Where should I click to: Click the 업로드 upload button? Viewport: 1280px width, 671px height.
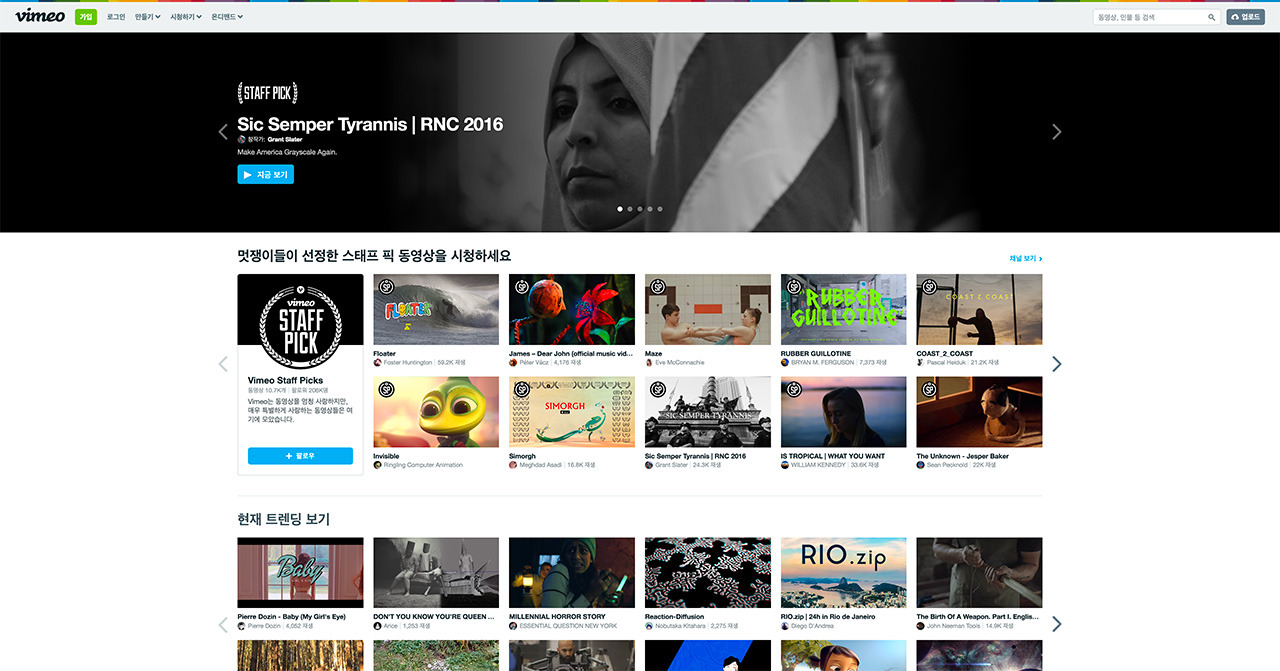(x=1246, y=17)
